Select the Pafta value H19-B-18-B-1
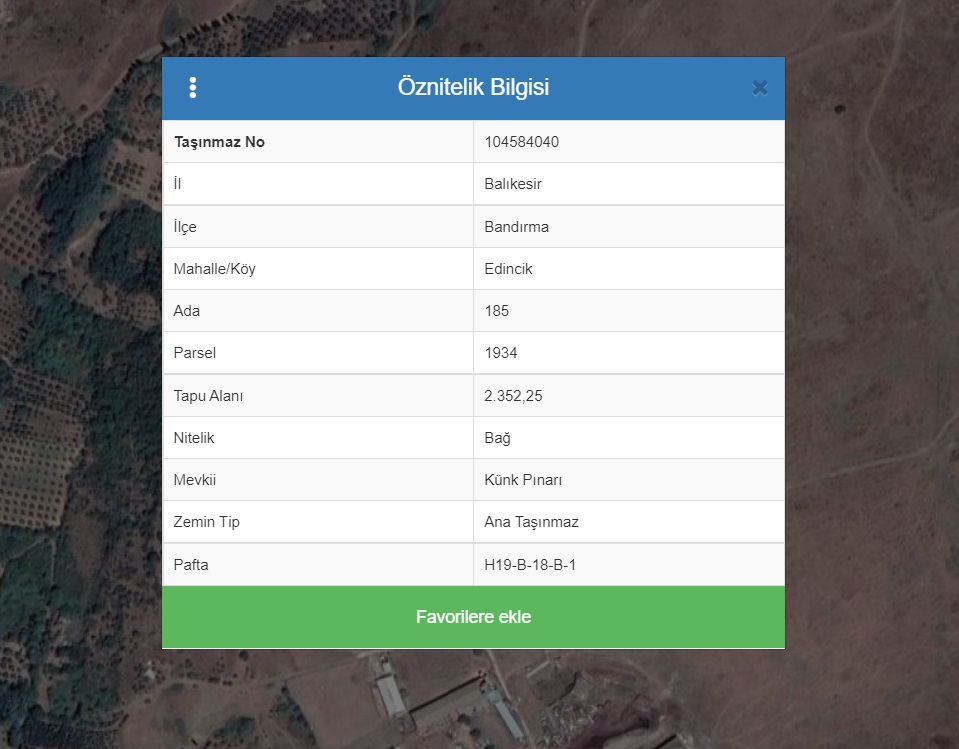 click(530, 565)
